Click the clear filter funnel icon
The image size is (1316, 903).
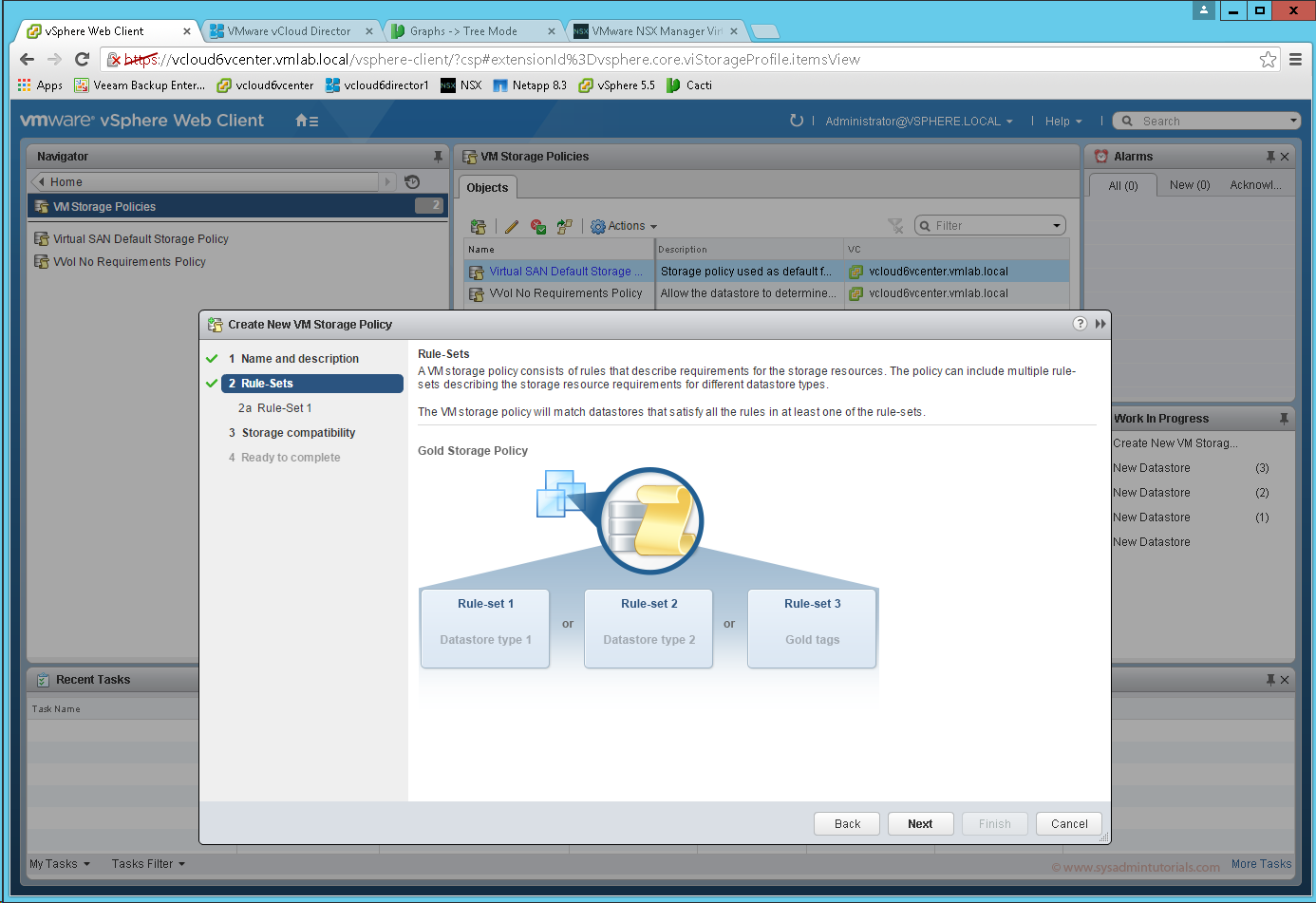895,226
